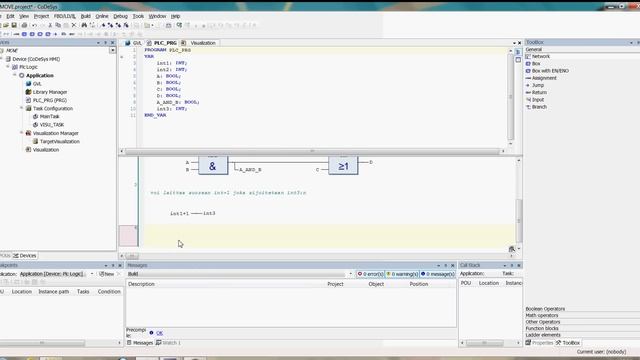Copy the selection with the toolbar copy icon
Image resolution: width=640 pixels, height=360 pixels.
[58, 25]
